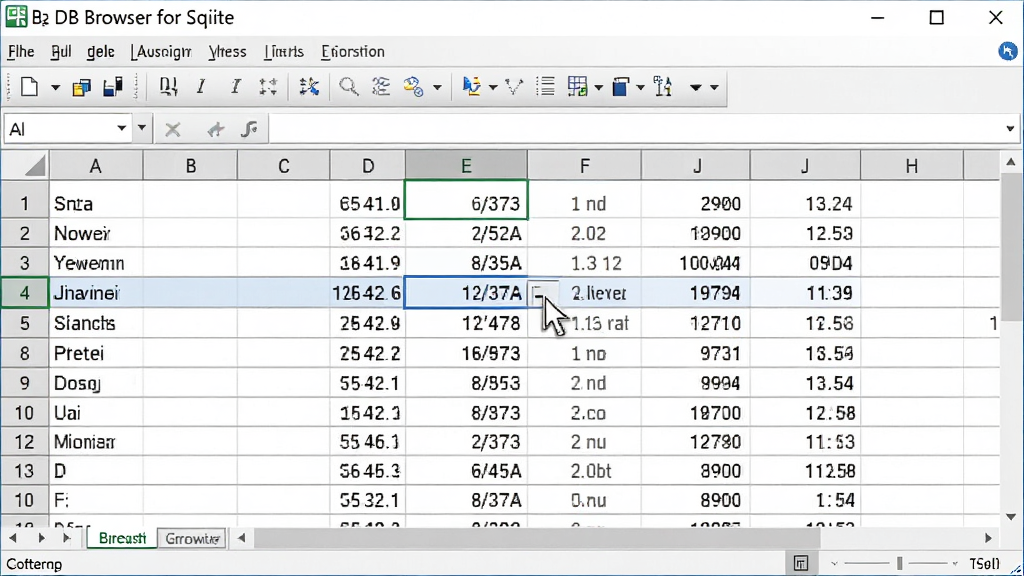
Task: Open the Enorstion menu
Action: (353, 52)
